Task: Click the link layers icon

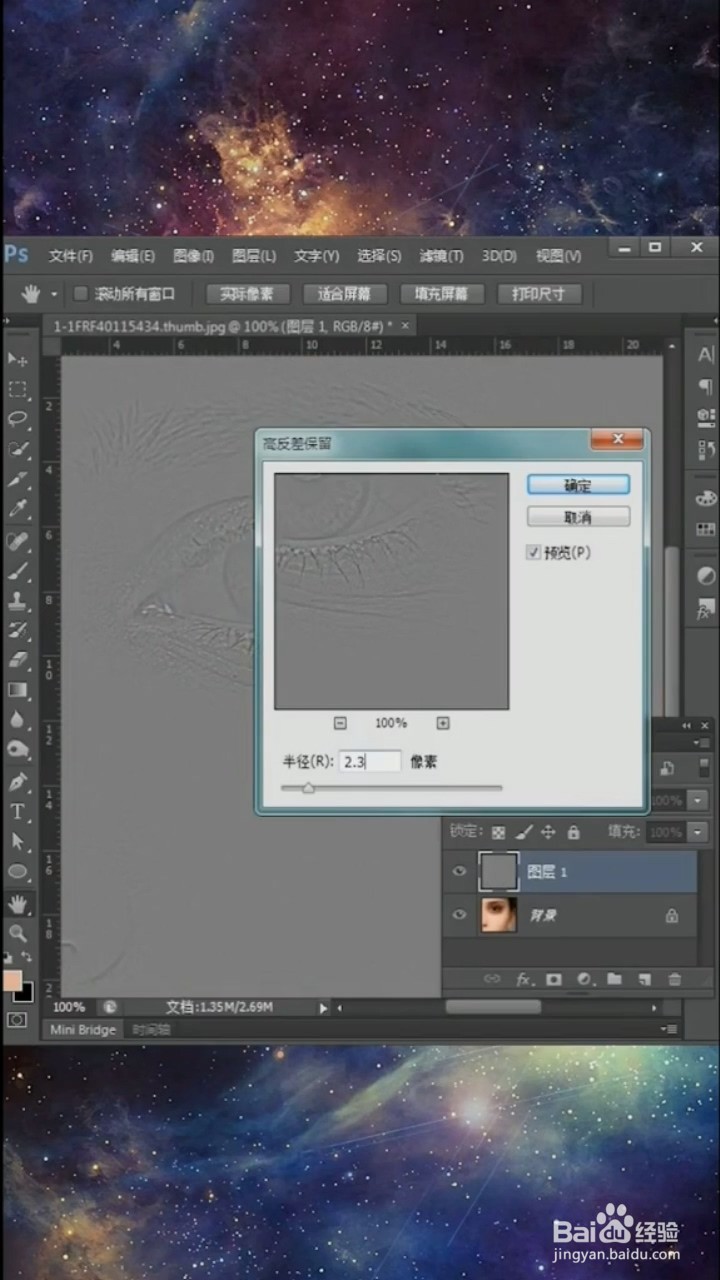Action: [x=492, y=980]
